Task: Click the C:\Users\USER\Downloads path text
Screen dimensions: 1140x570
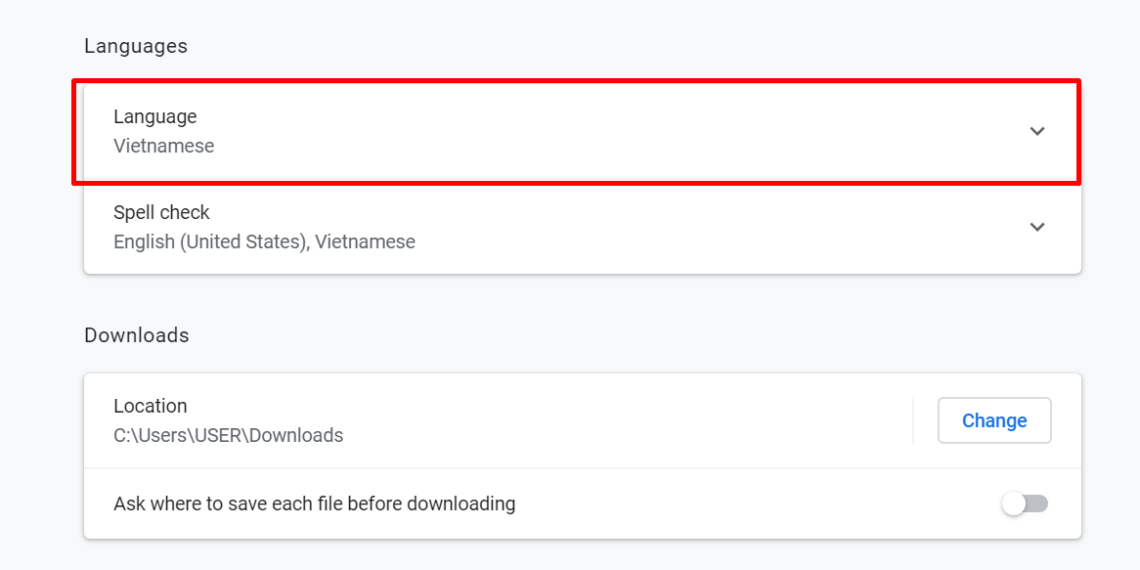Action: coord(228,436)
